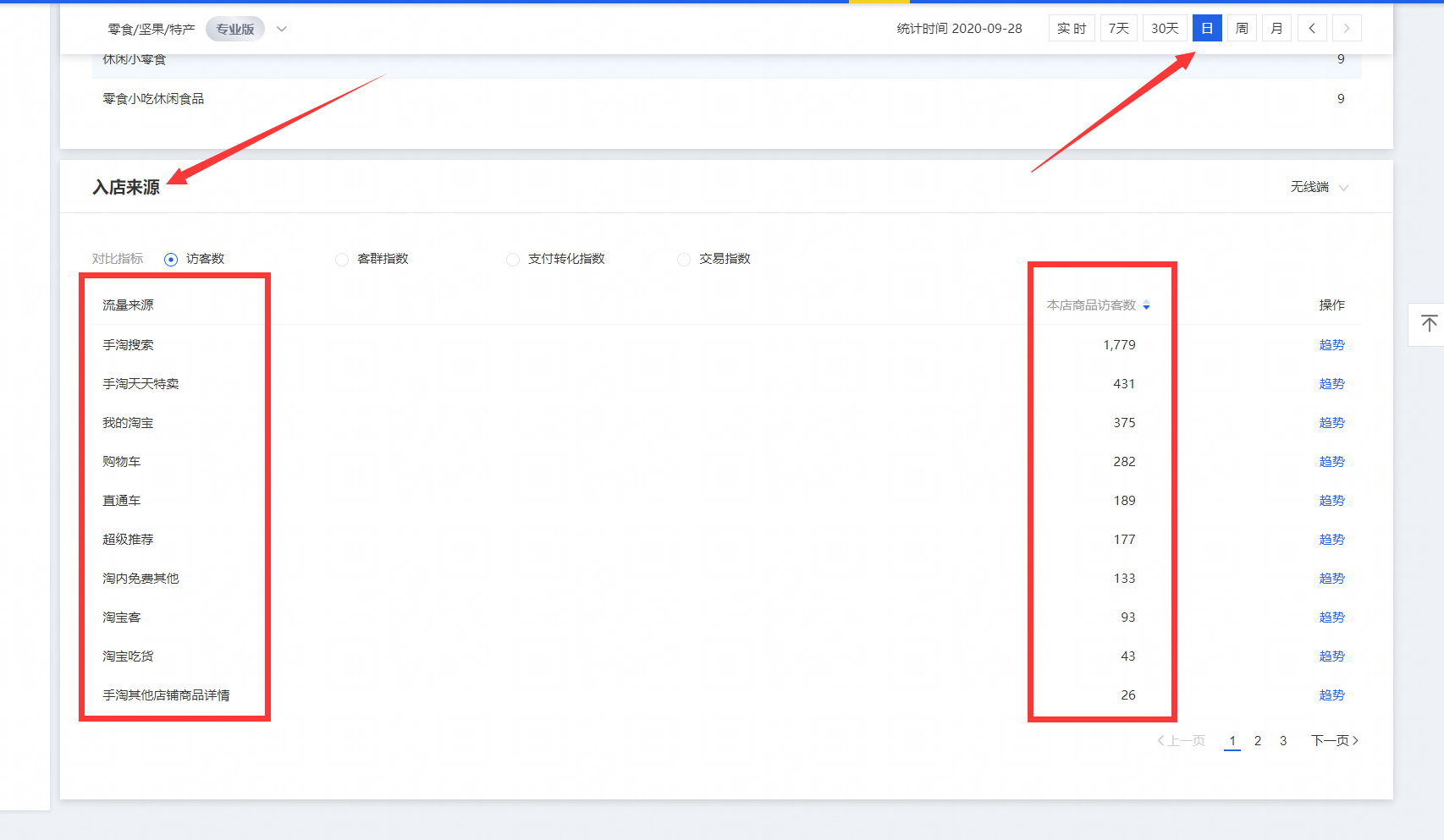Open 趋势 link for 淘宝客
The image size is (1444, 840).
click(1331, 618)
